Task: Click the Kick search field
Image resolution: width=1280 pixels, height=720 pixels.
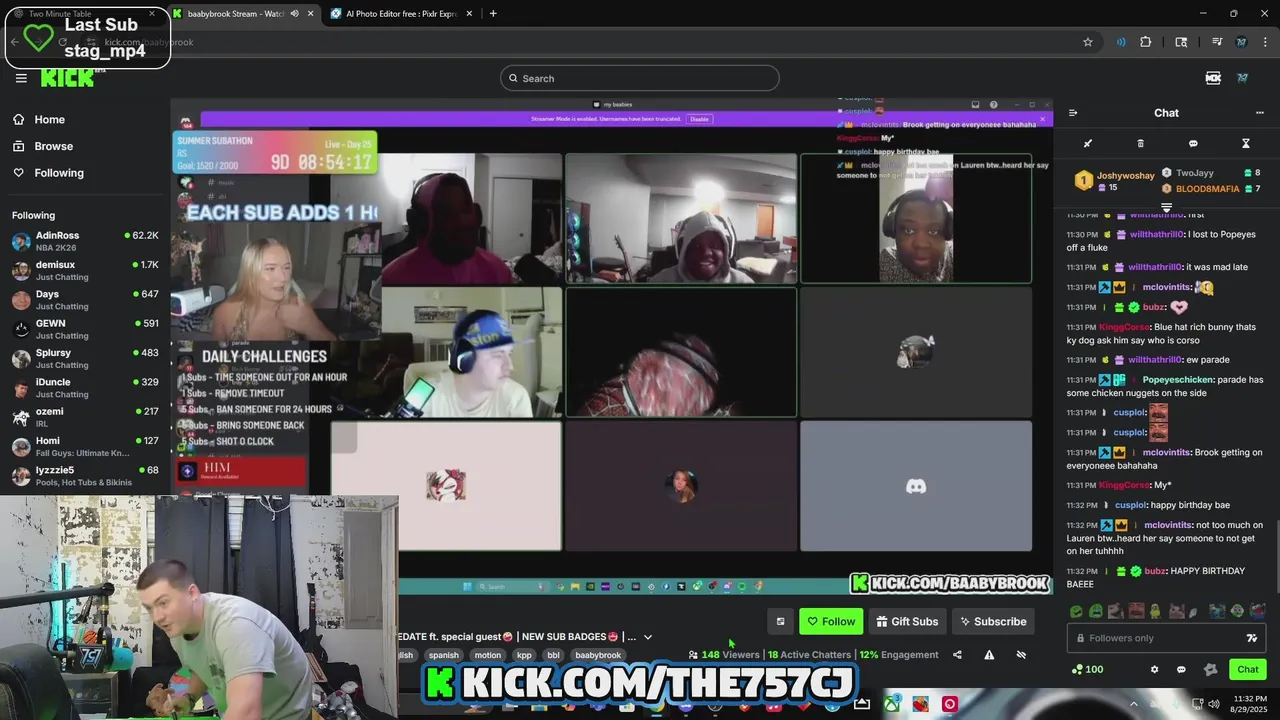Action: [x=640, y=78]
